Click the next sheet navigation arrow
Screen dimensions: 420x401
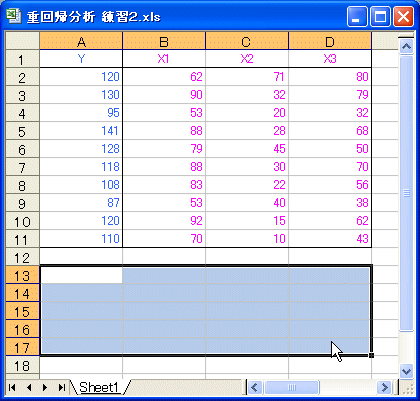point(45,387)
